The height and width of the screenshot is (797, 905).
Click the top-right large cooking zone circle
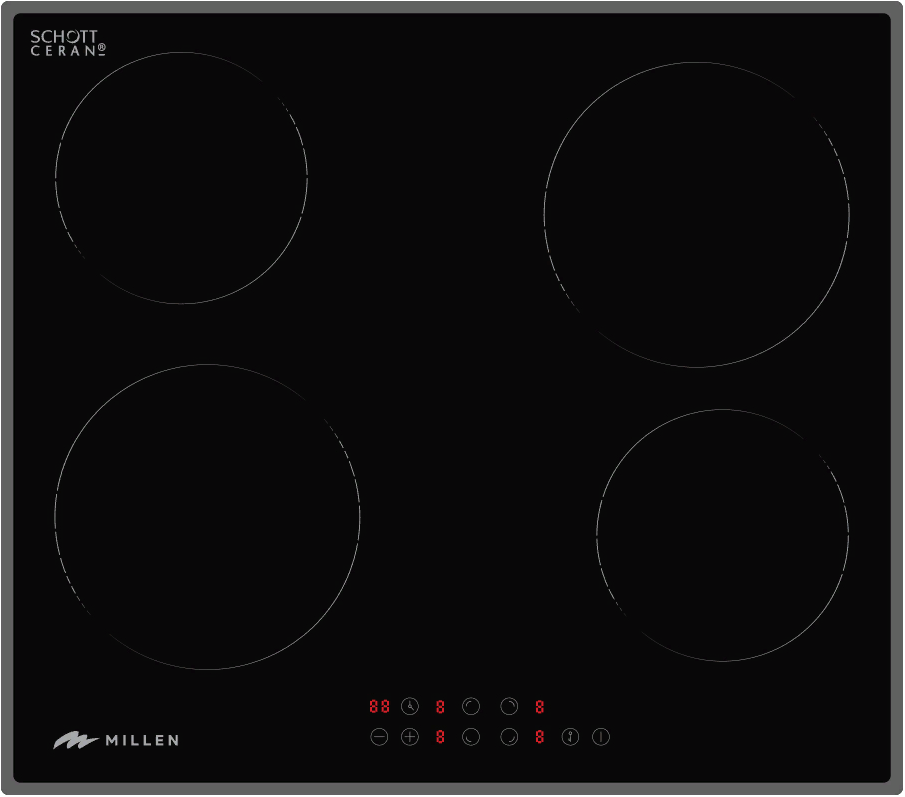pyautogui.click(x=697, y=214)
